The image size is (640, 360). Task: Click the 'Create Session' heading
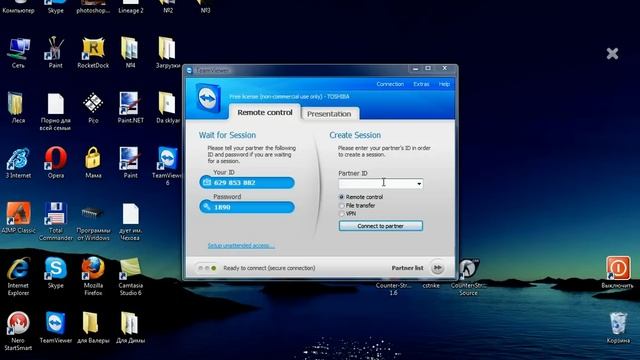(355, 135)
